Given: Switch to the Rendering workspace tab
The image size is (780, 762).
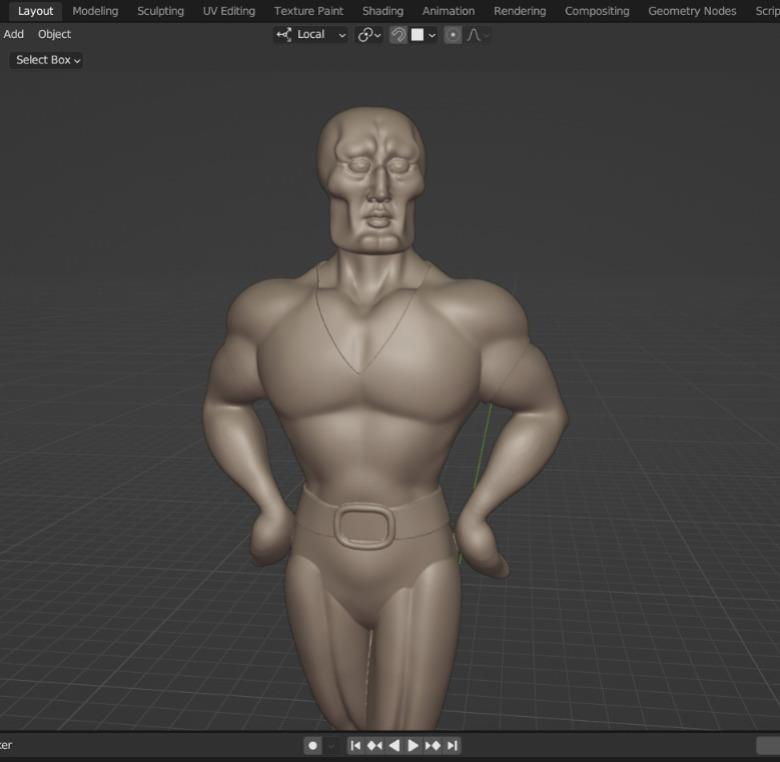Looking at the screenshot, I should pyautogui.click(x=519, y=11).
